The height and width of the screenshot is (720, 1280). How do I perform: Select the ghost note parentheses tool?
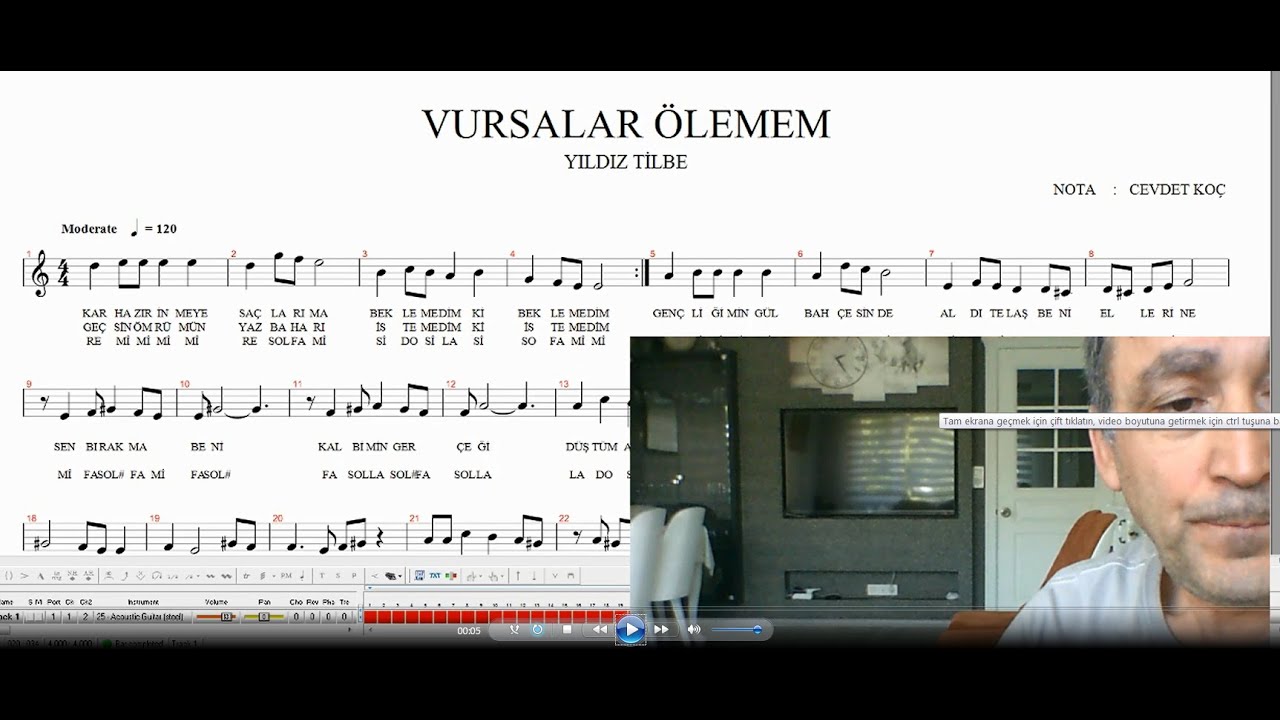[x=8, y=576]
